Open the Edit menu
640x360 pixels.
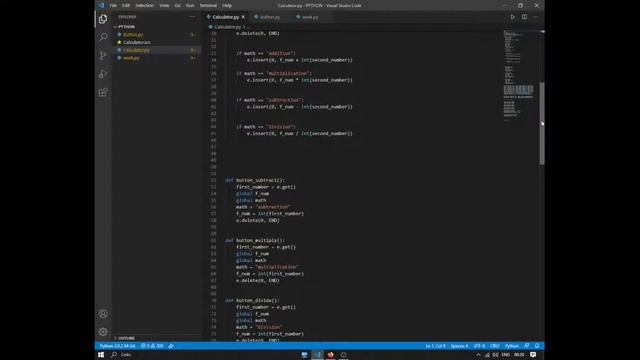pos(126,5)
